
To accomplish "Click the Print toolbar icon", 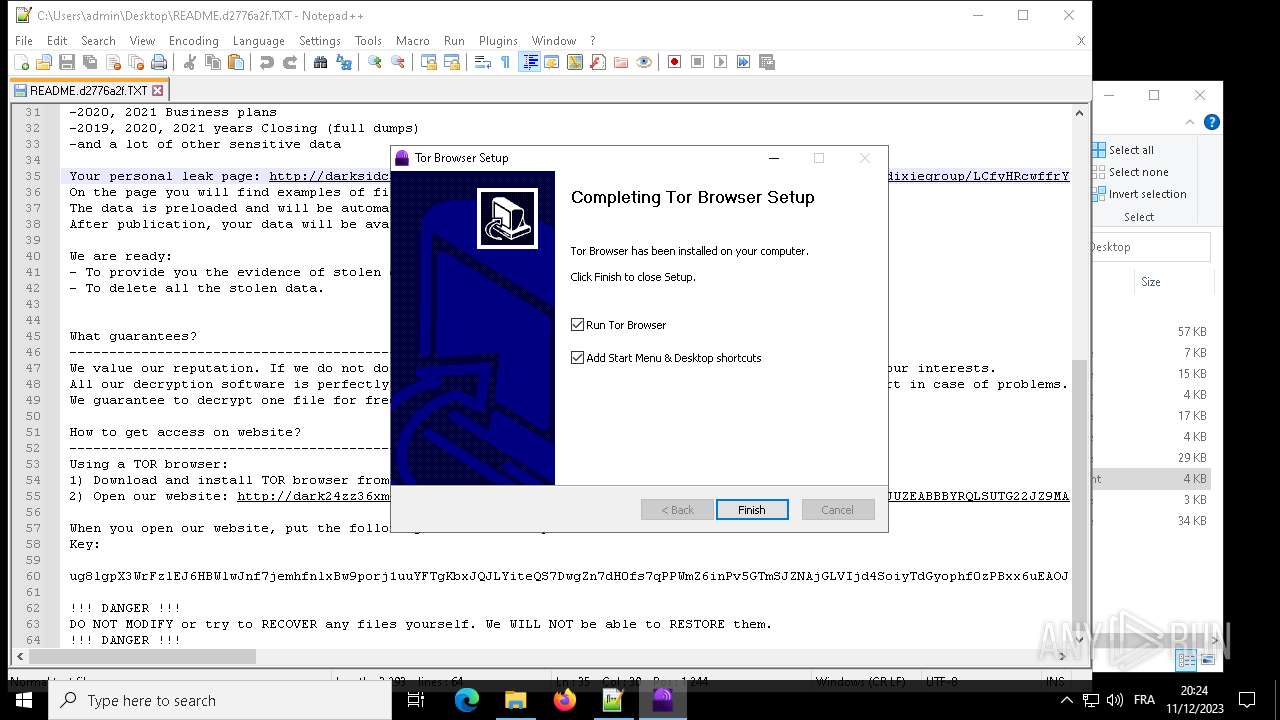I will pyautogui.click(x=159, y=62).
